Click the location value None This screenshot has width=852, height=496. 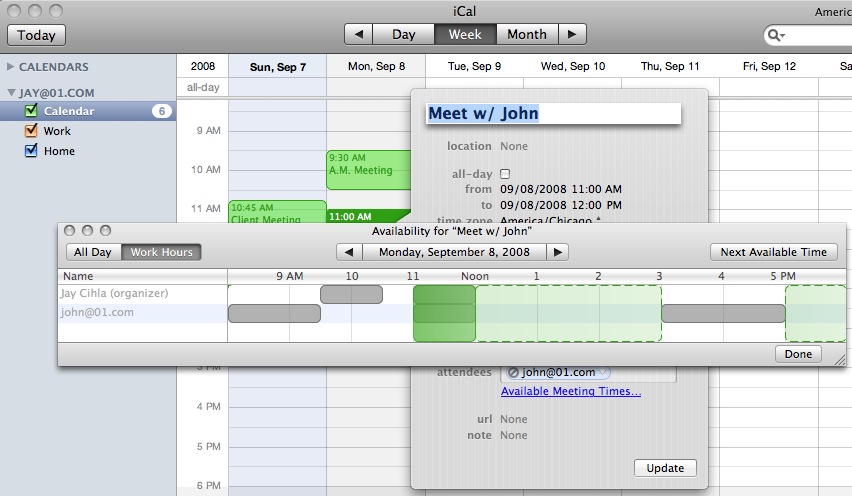pyautogui.click(x=514, y=146)
